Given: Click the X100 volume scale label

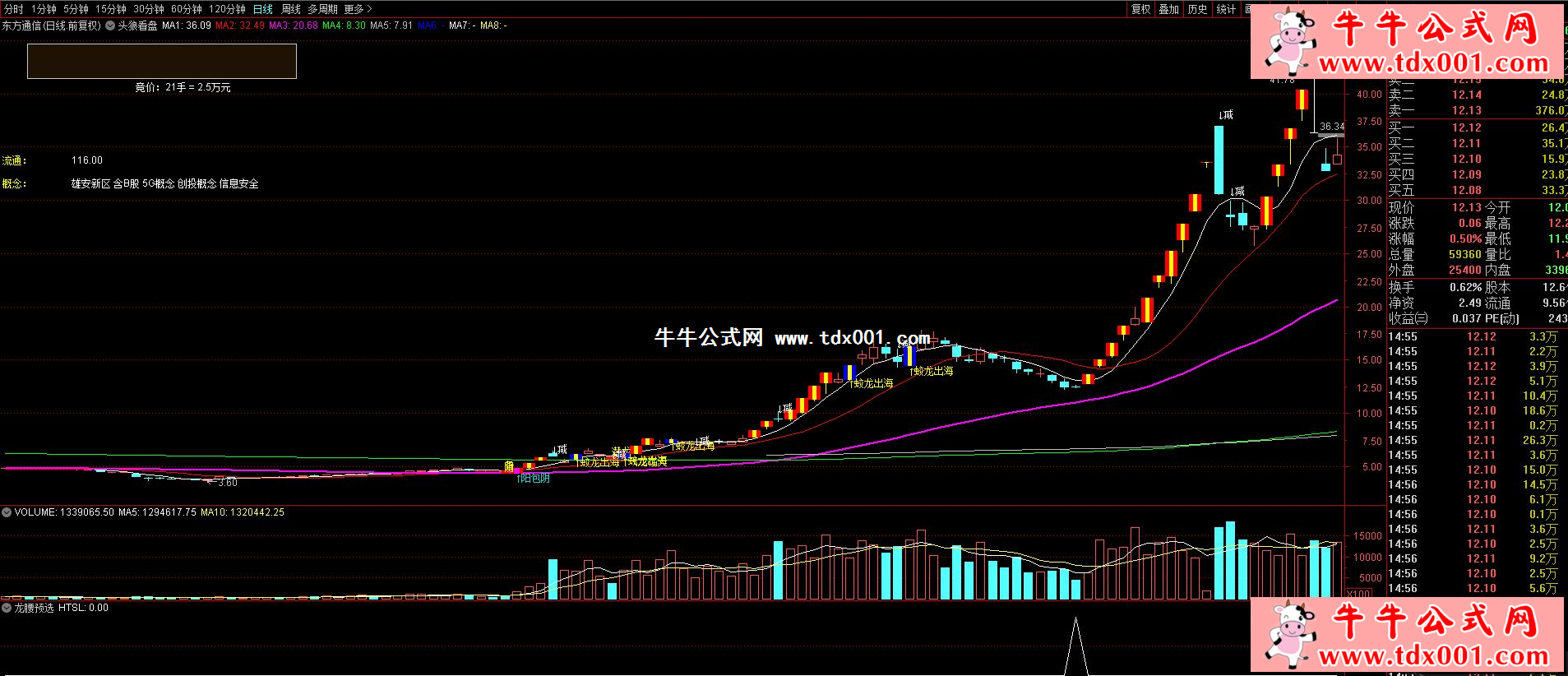Looking at the screenshot, I should 1358,593.
